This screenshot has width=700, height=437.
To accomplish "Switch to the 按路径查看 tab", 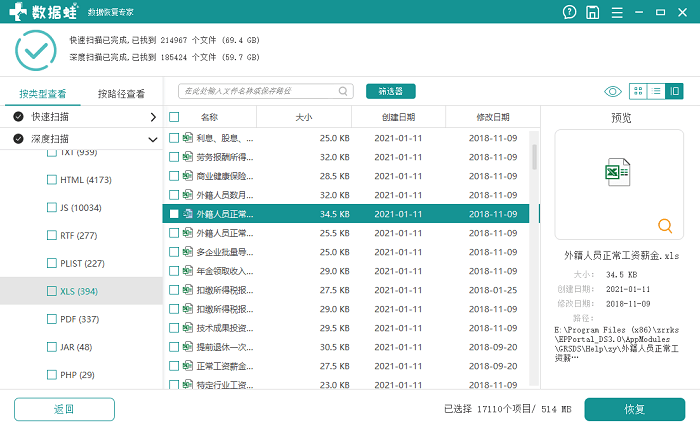I will tap(121, 94).
